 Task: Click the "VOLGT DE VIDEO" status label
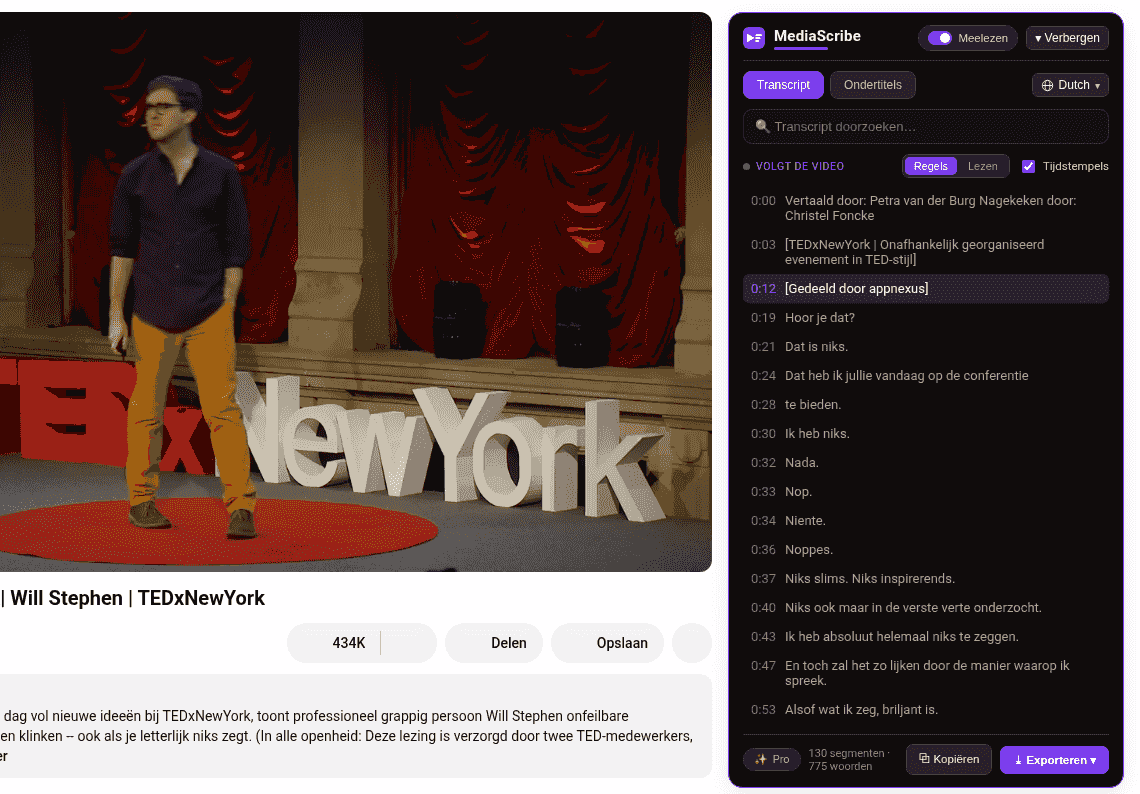800,167
